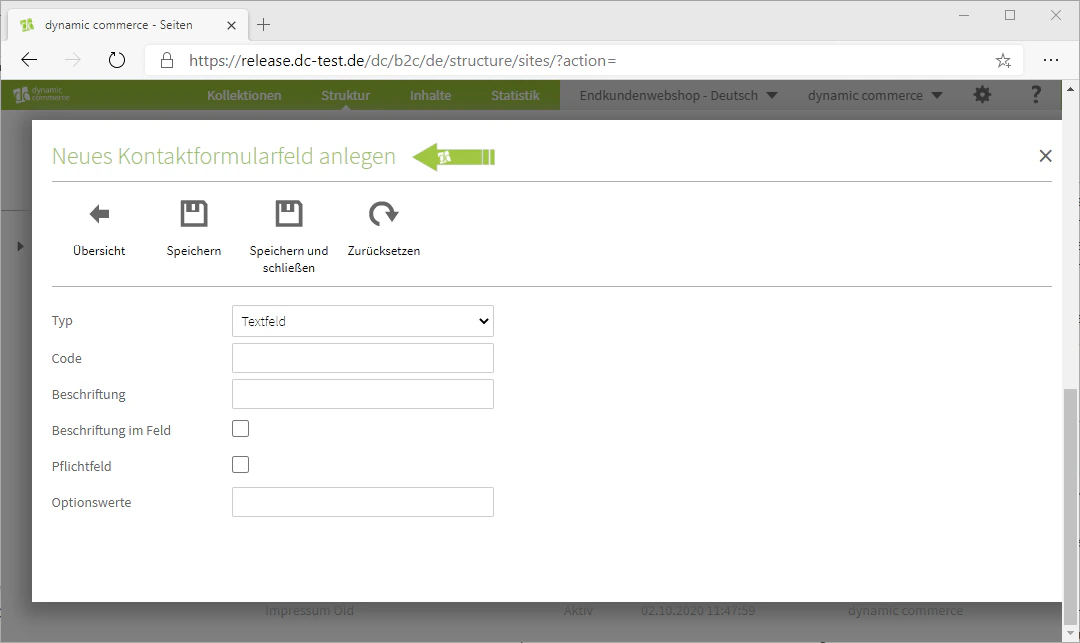Click the Übersicht back arrow icon

100,214
